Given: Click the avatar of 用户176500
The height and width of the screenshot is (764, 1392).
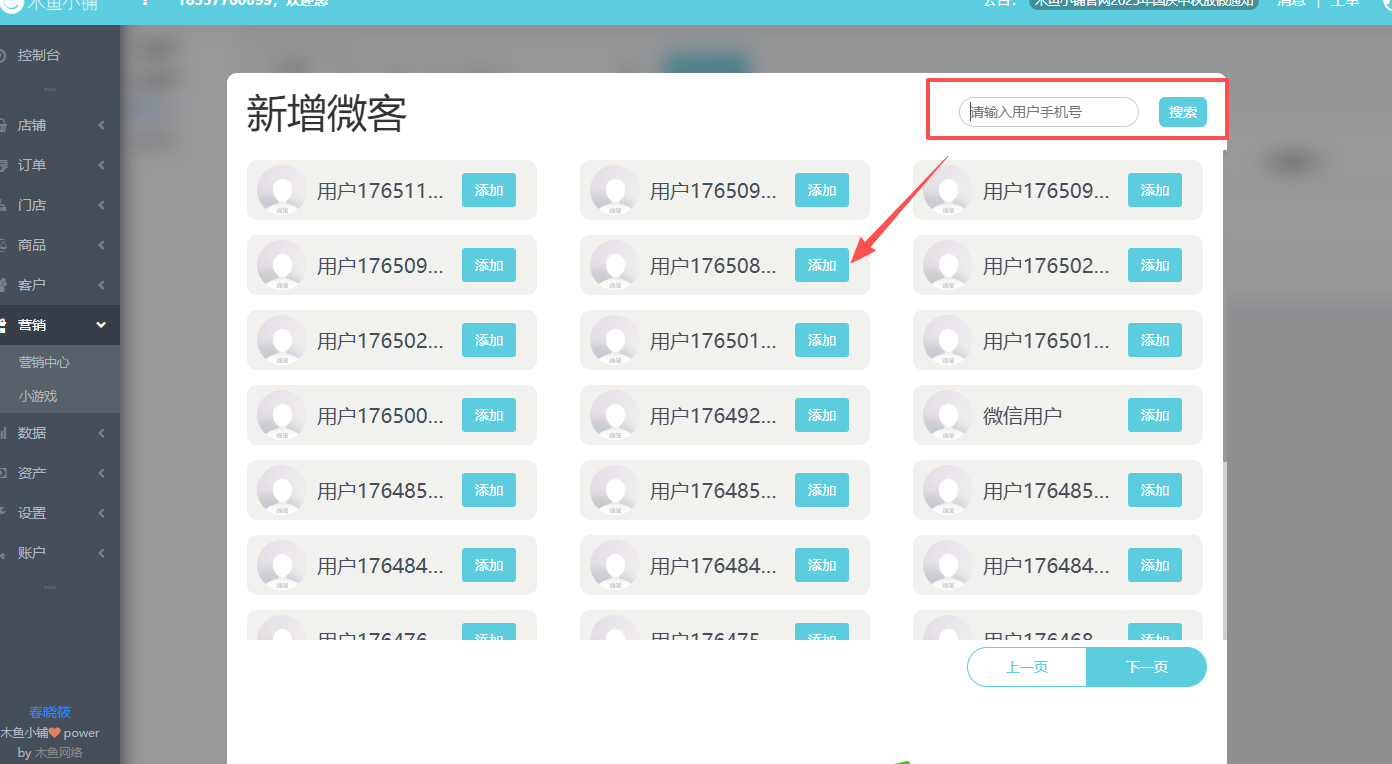Looking at the screenshot, I should (x=281, y=415).
